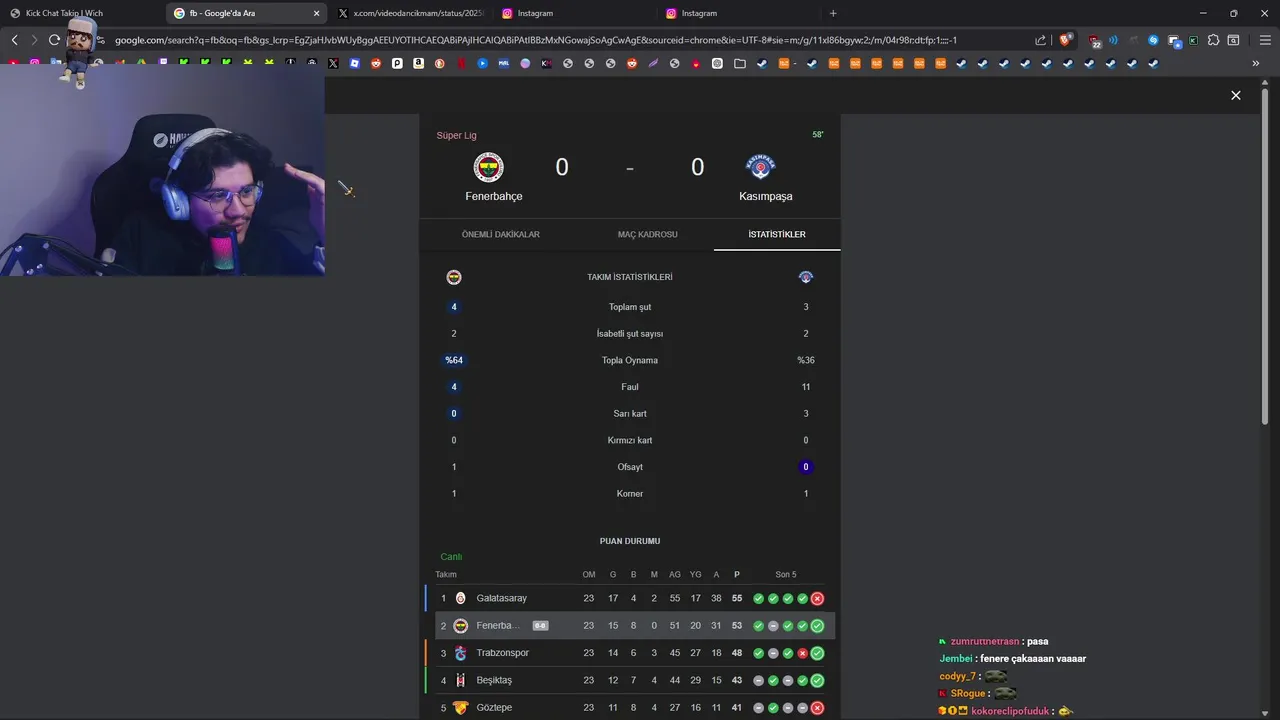Click chat username Jembei

pos(956,659)
